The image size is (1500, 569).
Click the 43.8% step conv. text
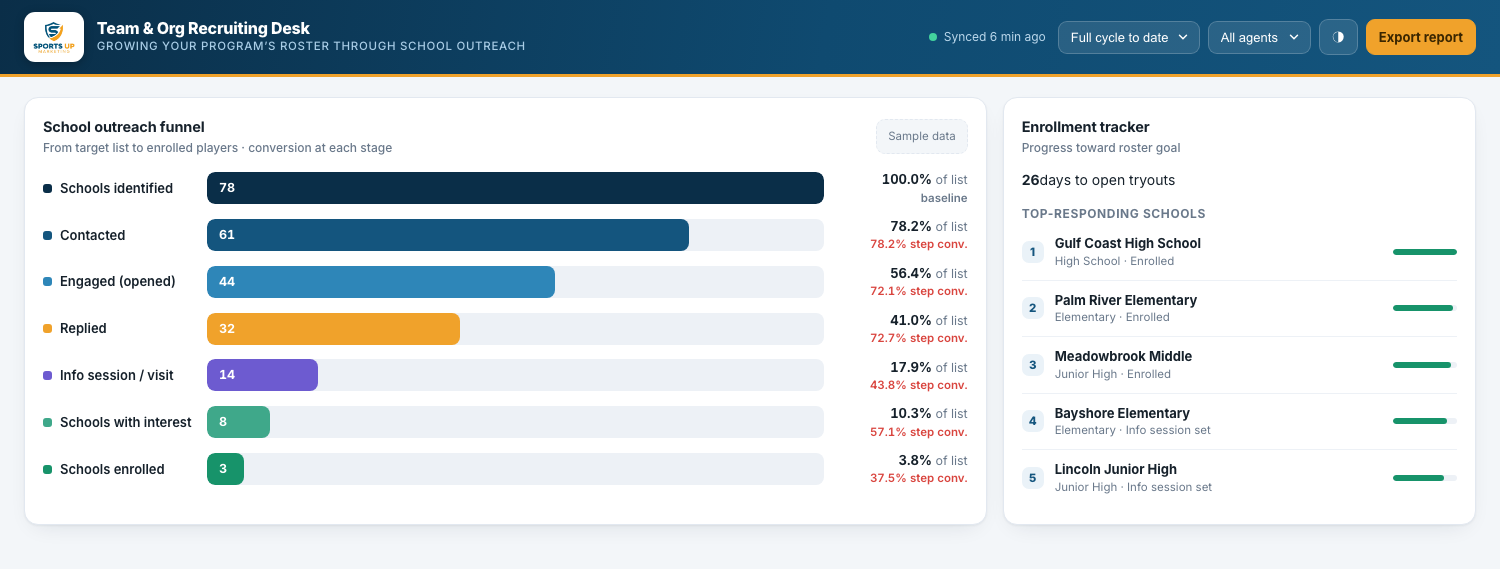click(x=918, y=385)
